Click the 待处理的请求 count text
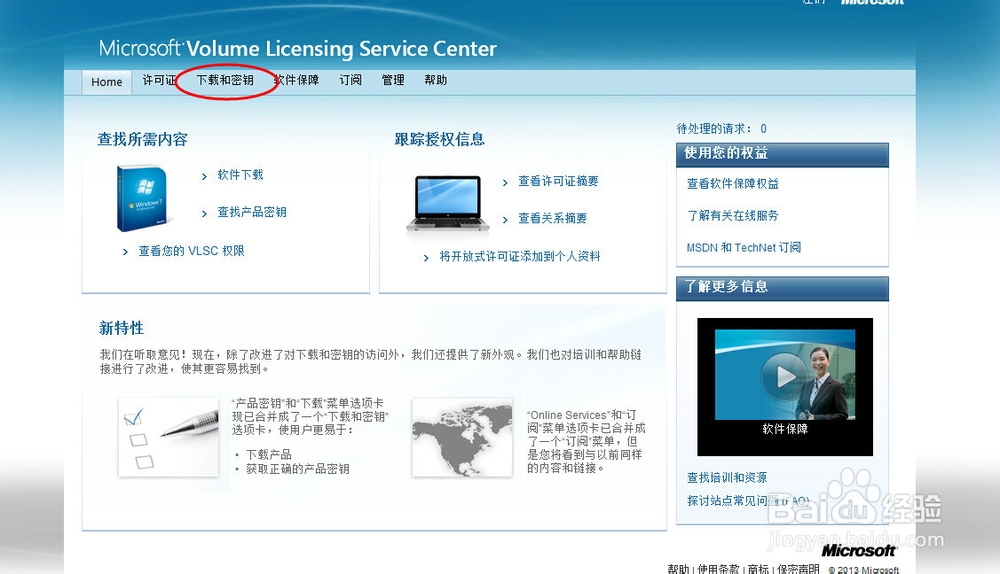1000x574 pixels. [722, 129]
